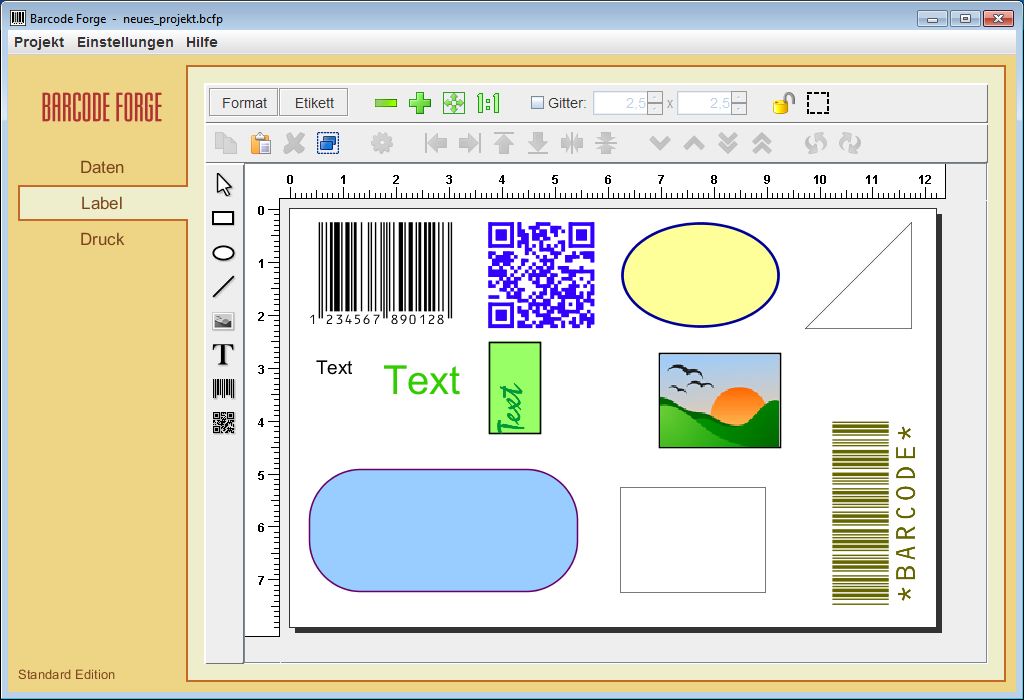Increase second Gitter value spinner
1024x700 pixels.
click(x=739, y=97)
